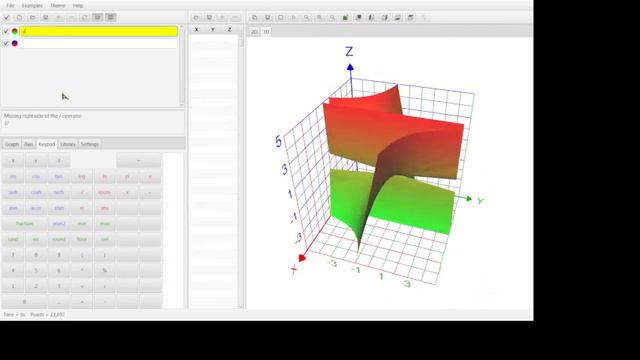The width and height of the screenshot is (640, 360).
Task: Click the minus icon in the equation toolbar
Action: 71,18
